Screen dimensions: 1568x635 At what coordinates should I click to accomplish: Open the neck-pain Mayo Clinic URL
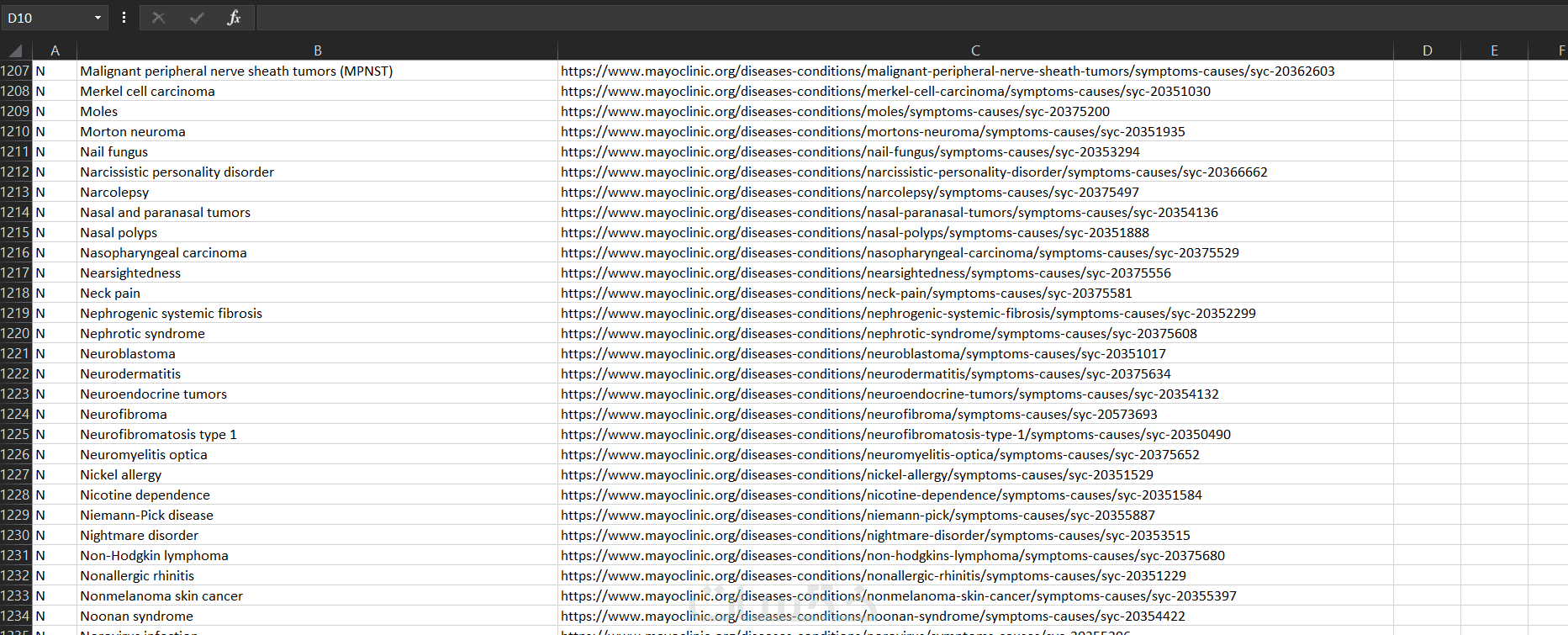(846, 293)
